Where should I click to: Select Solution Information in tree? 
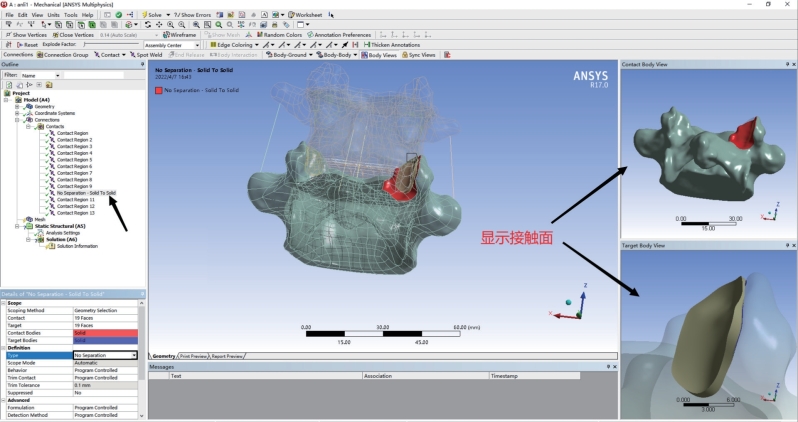(77, 246)
